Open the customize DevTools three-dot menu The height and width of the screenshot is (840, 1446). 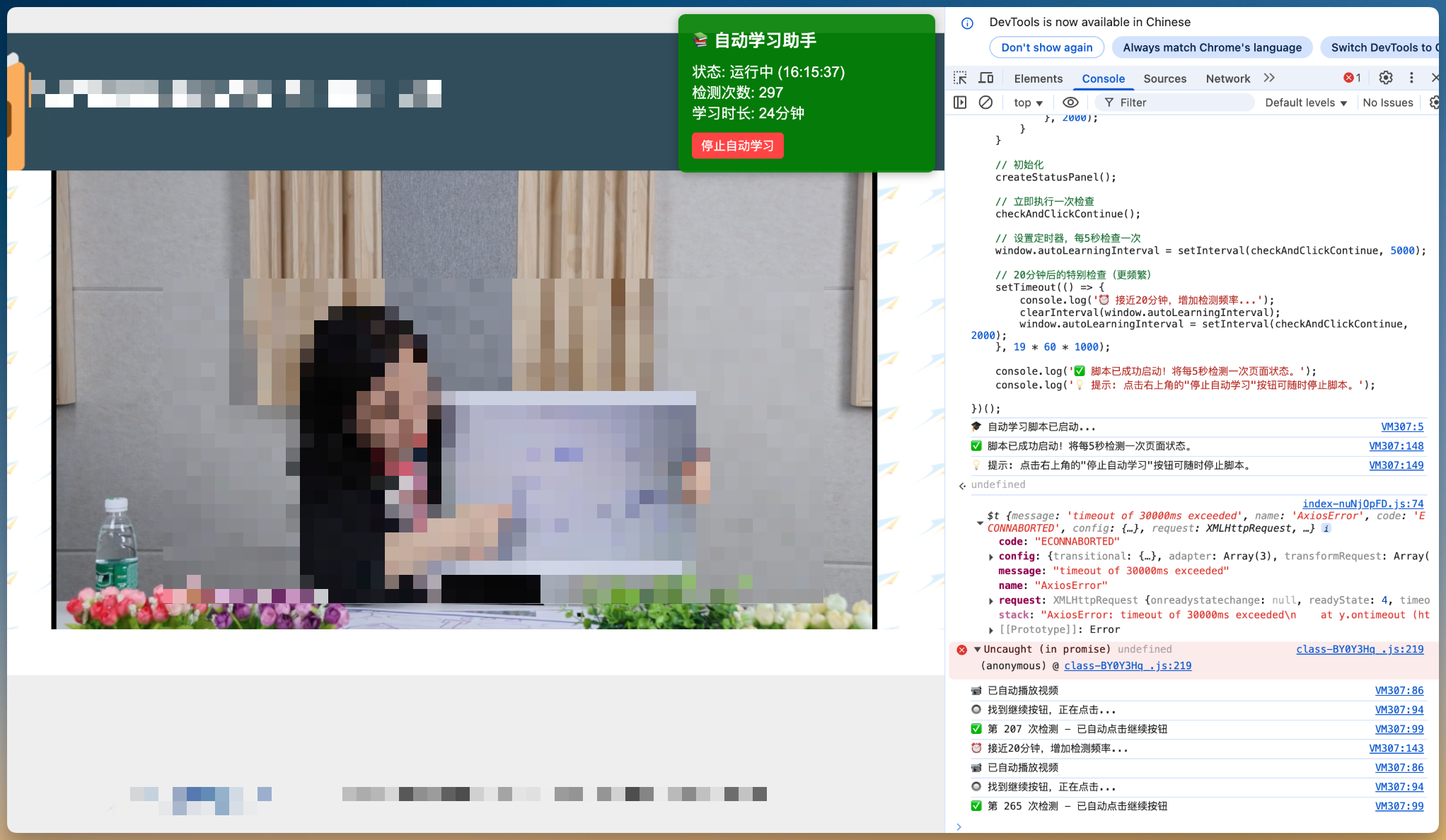click(x=1411, y=78)
